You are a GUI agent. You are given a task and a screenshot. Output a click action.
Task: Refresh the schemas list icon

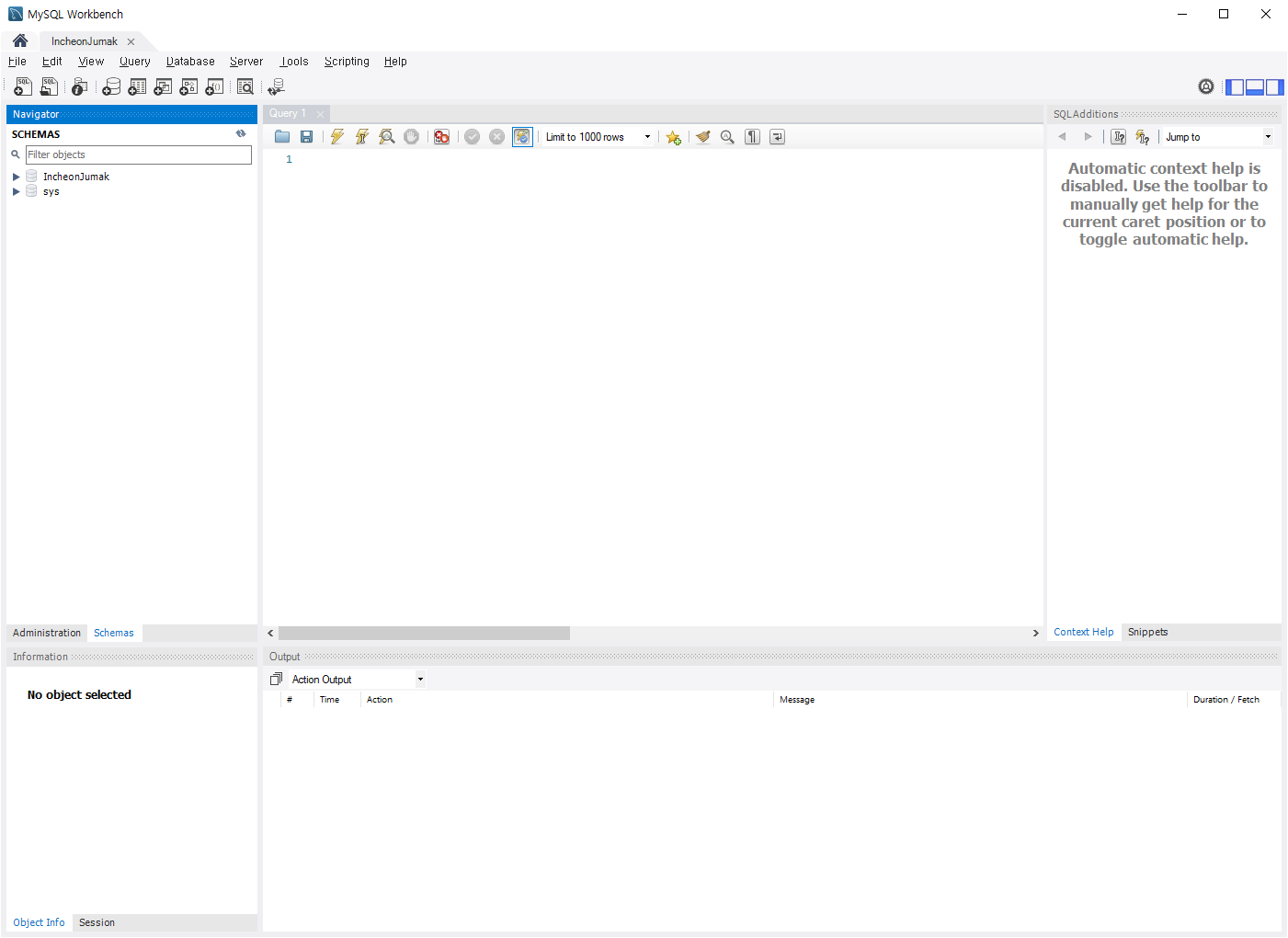coord(241,134)
